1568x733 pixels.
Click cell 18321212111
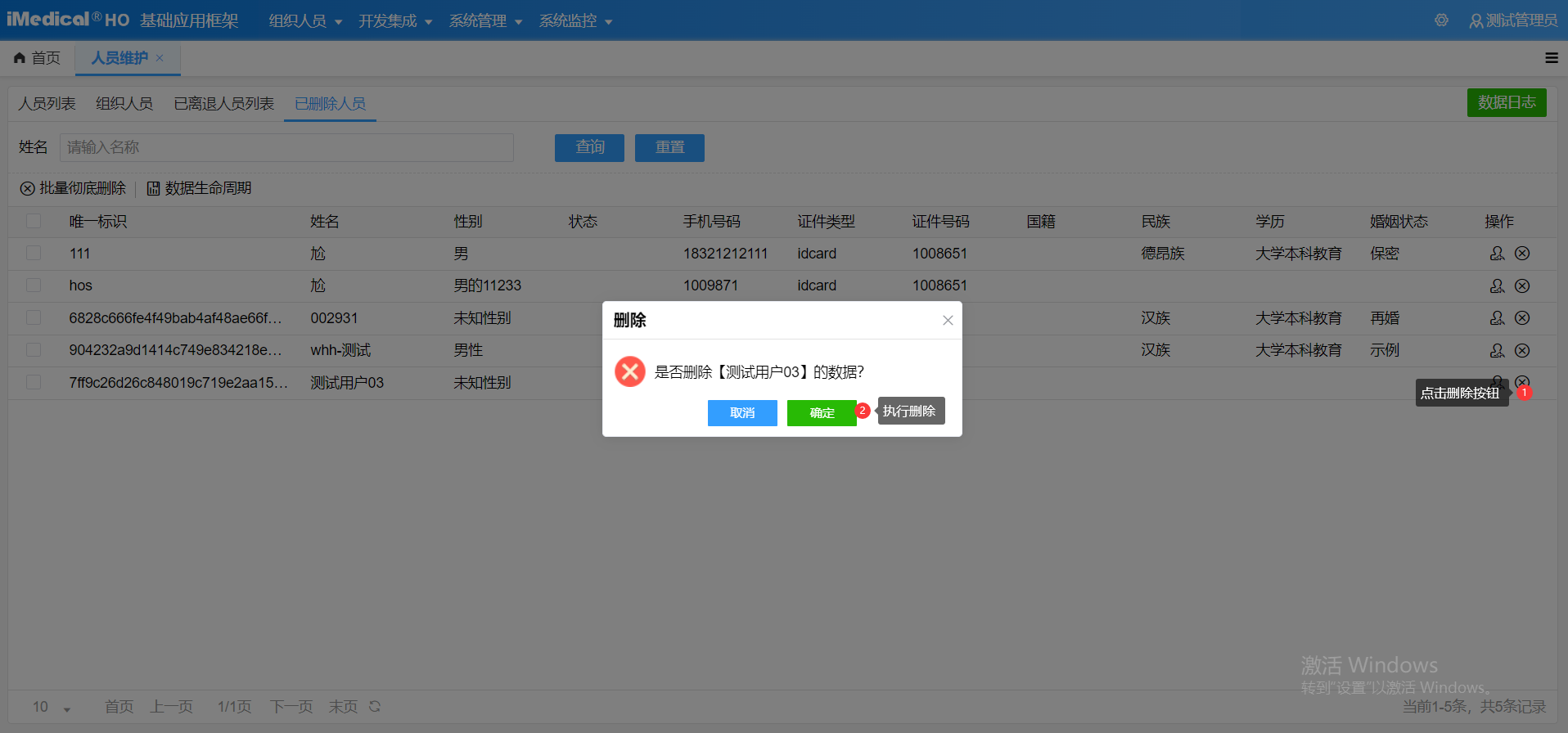(x=726, y=254)
